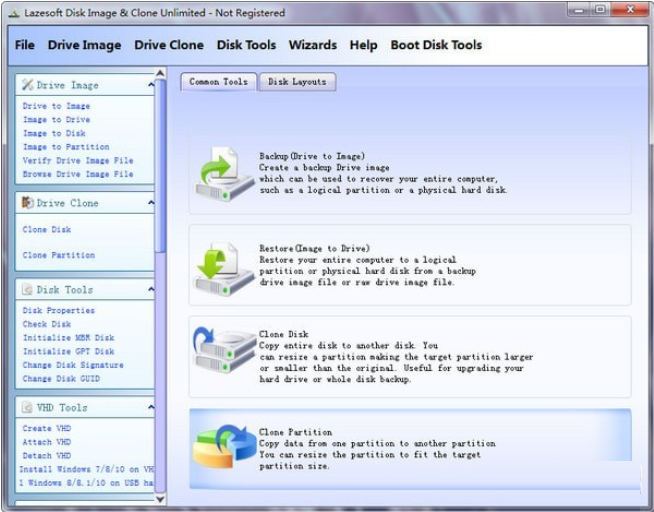Switch to the Common Tools tab
The width and height of the screenshot is (654, 512).
tap(219, 82)
